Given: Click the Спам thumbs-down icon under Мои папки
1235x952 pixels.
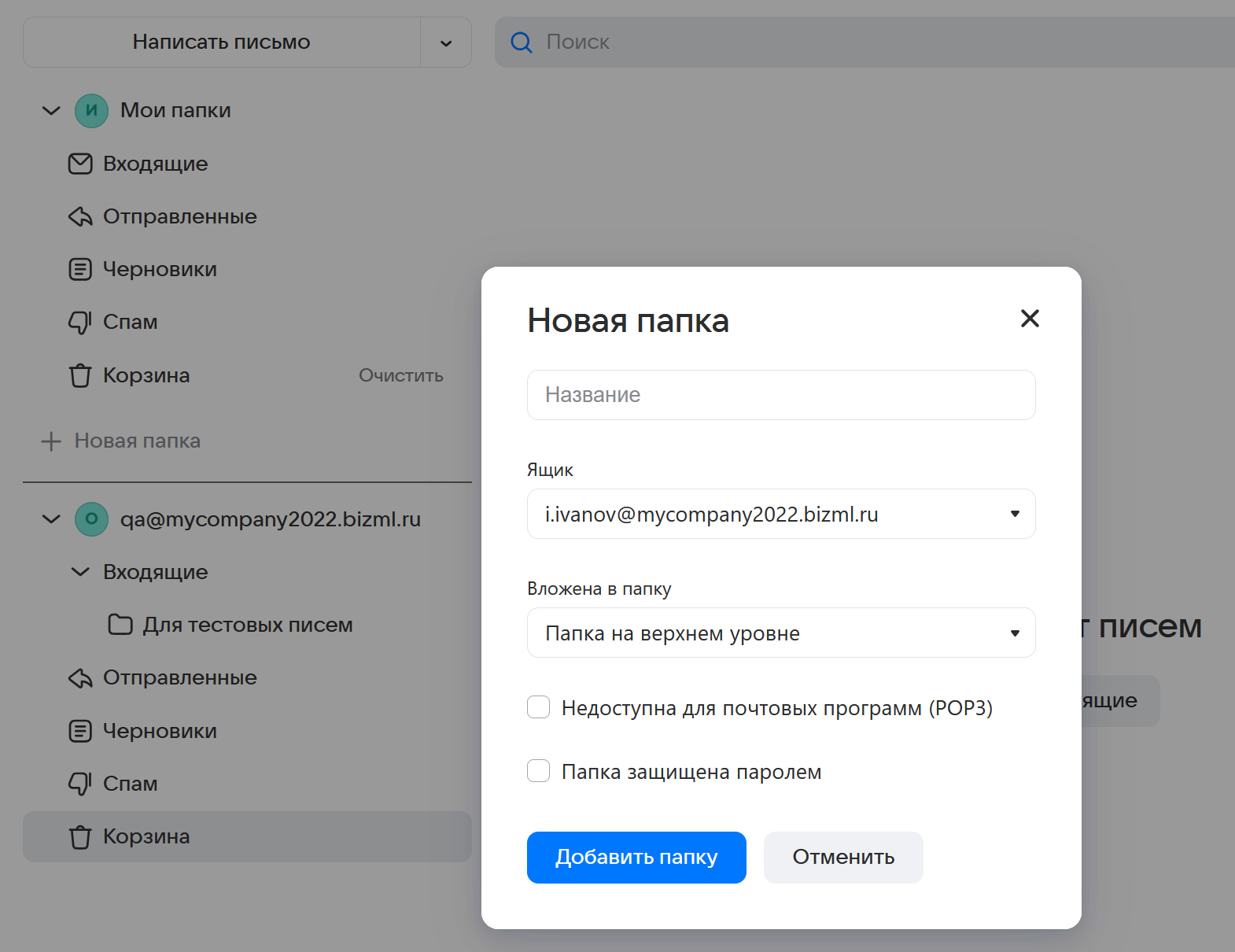Looking at the screenshot, I should tap(80, 322).
